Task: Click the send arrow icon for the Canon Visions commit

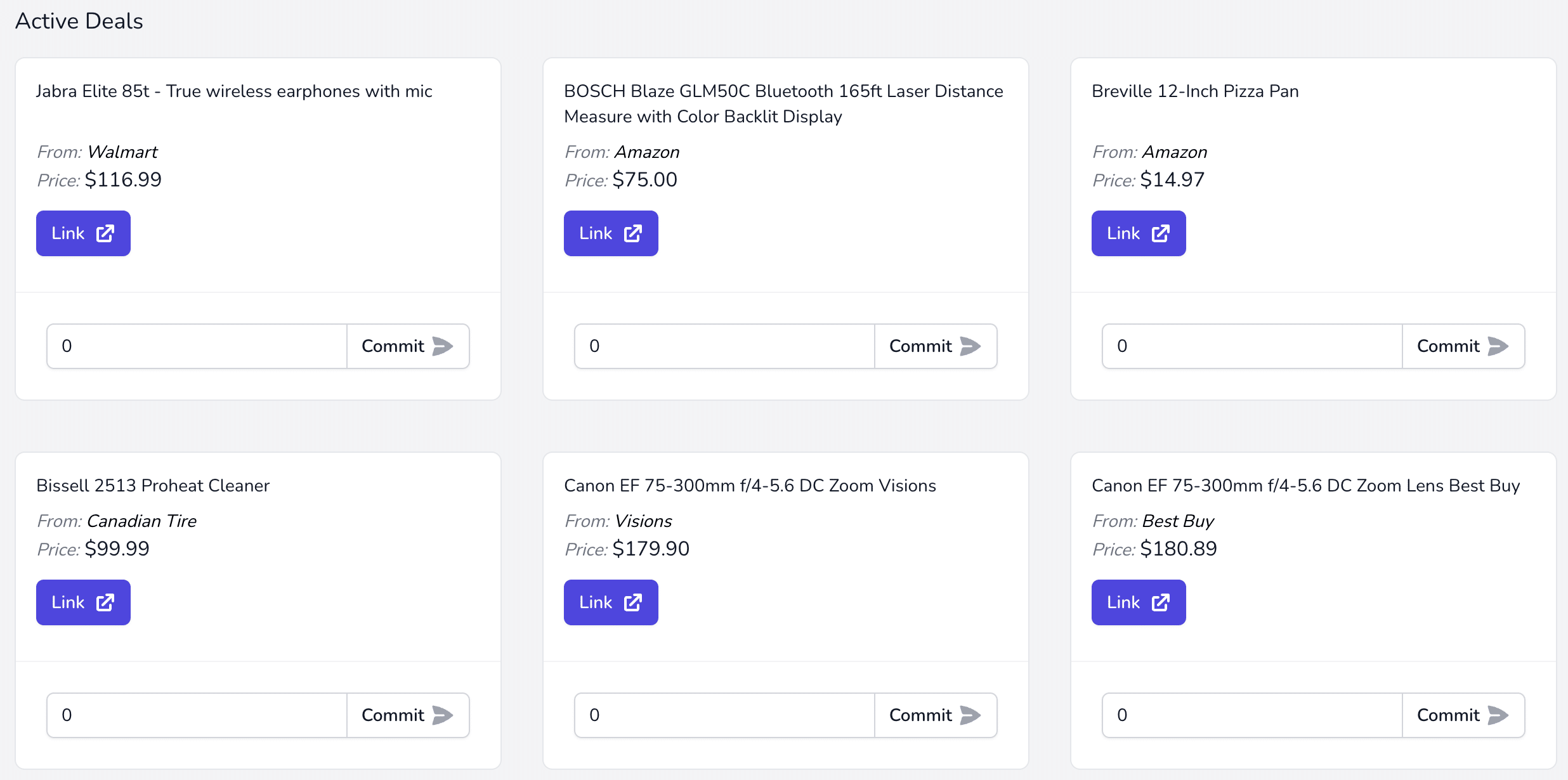Action: pyautogui.click(x=970, y=715)
